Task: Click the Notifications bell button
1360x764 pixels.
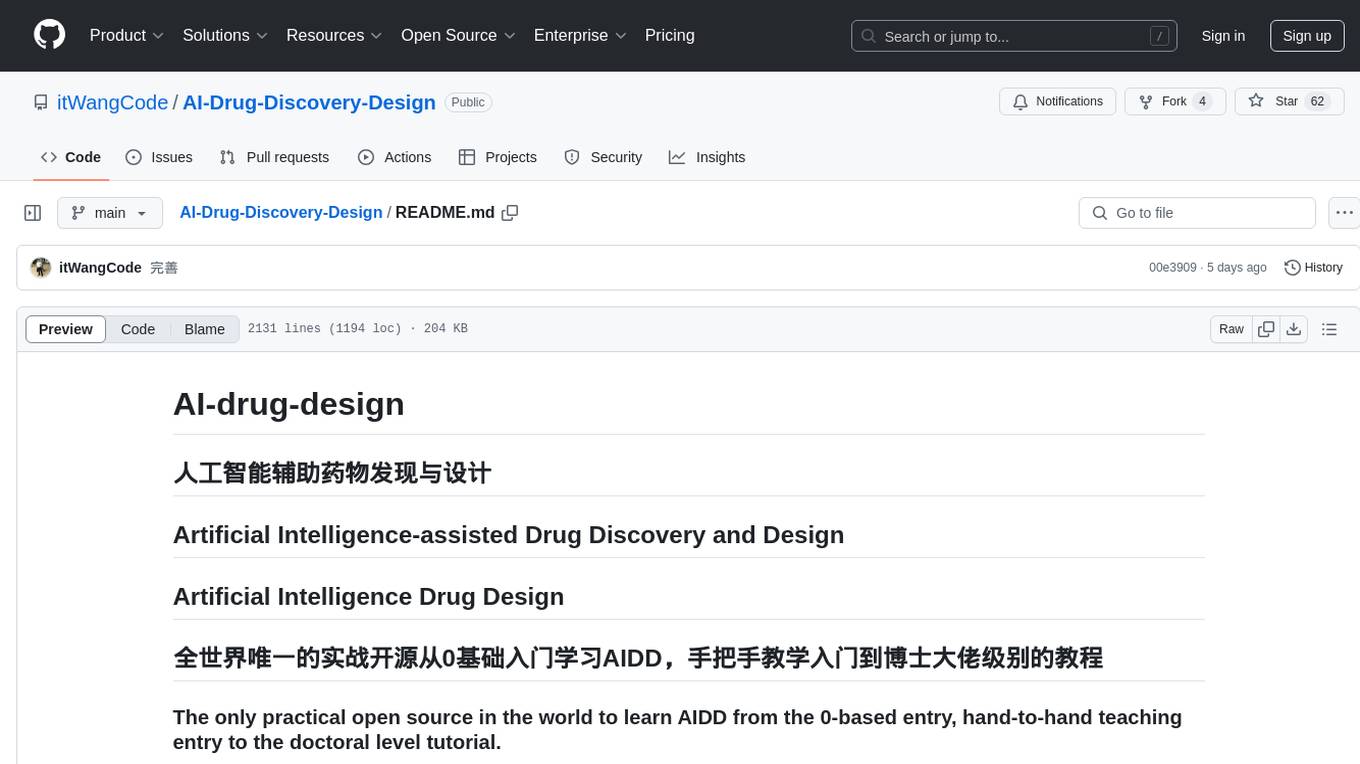Action: tap(1058, 101)
